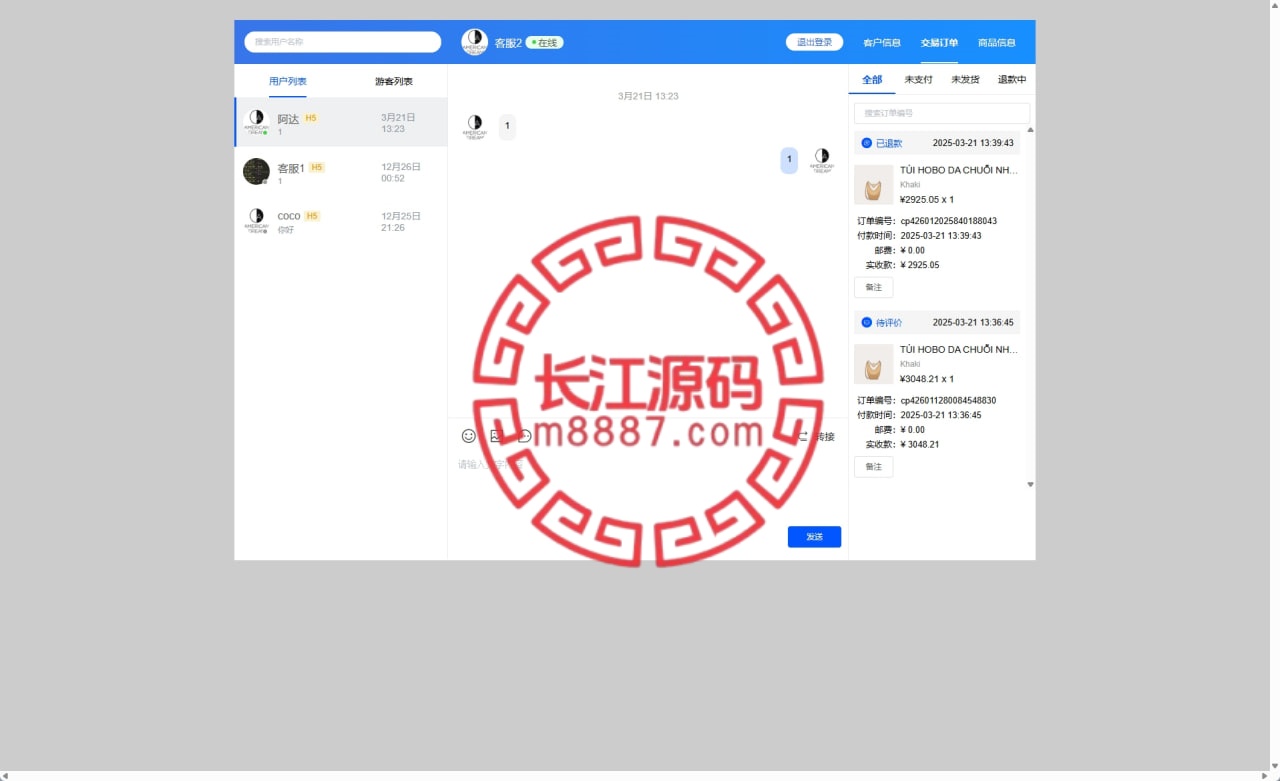Viewport: 1280px width, 781px height.
Task: Click 12月26日 00:52 time for 客服1
Action: point(401,172)
